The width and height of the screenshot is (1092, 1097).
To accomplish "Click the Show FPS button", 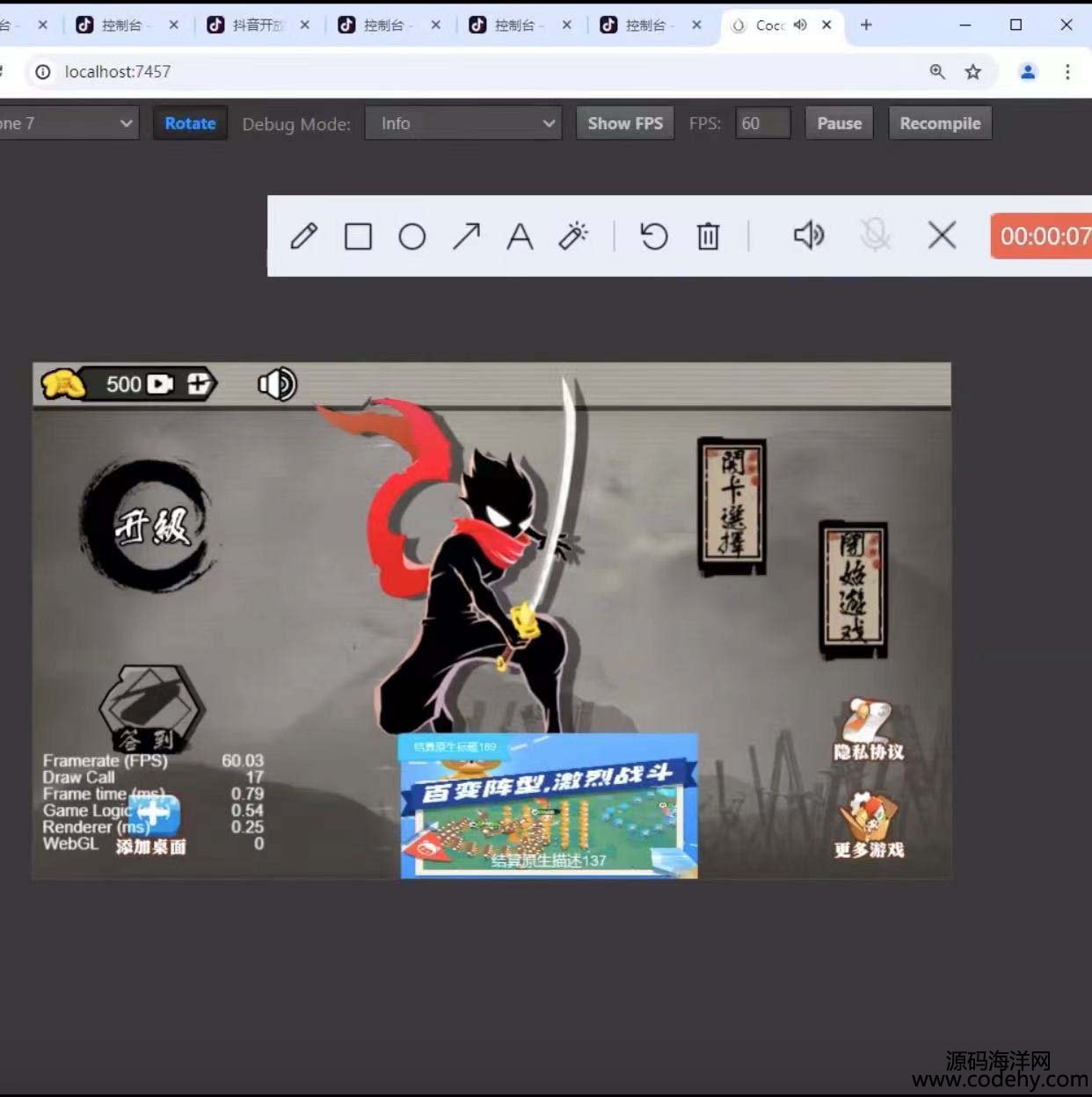I will (x=625, y=123).
